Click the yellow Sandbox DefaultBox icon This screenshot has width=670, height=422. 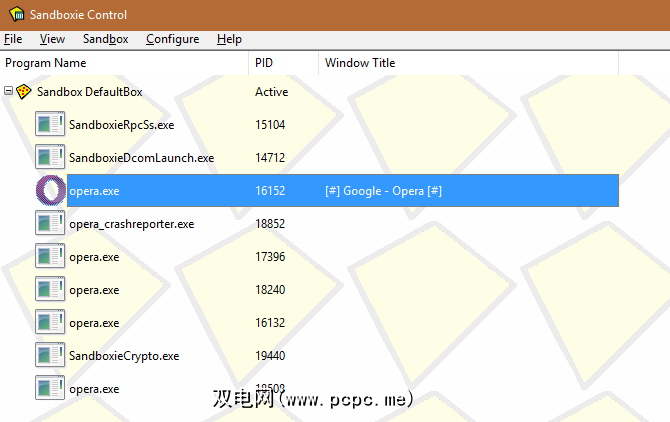(24, 91)
